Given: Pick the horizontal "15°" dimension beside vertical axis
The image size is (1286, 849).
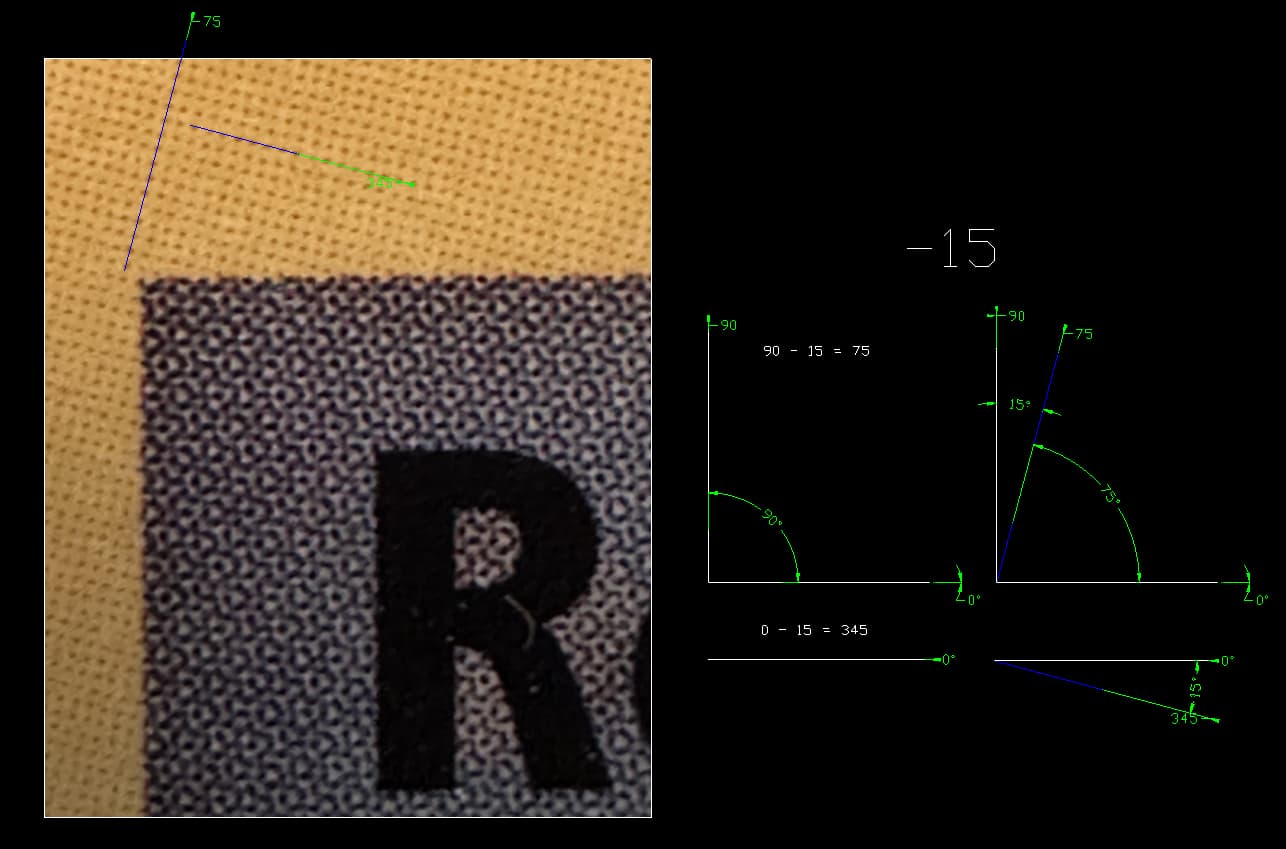Looking at the screenshot, I should 1018,405.
